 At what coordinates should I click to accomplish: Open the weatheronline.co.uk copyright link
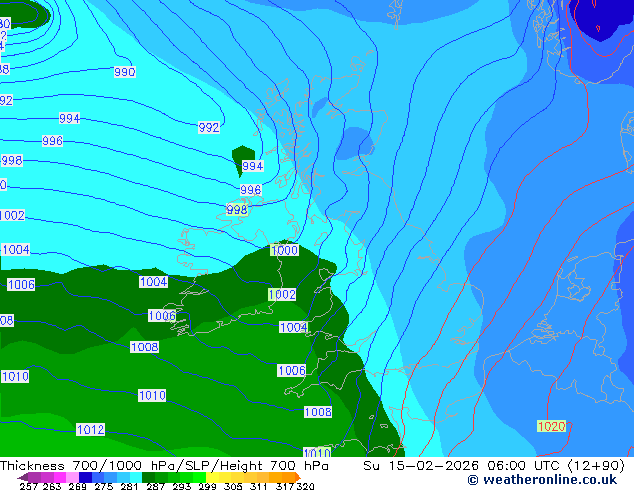542,480
